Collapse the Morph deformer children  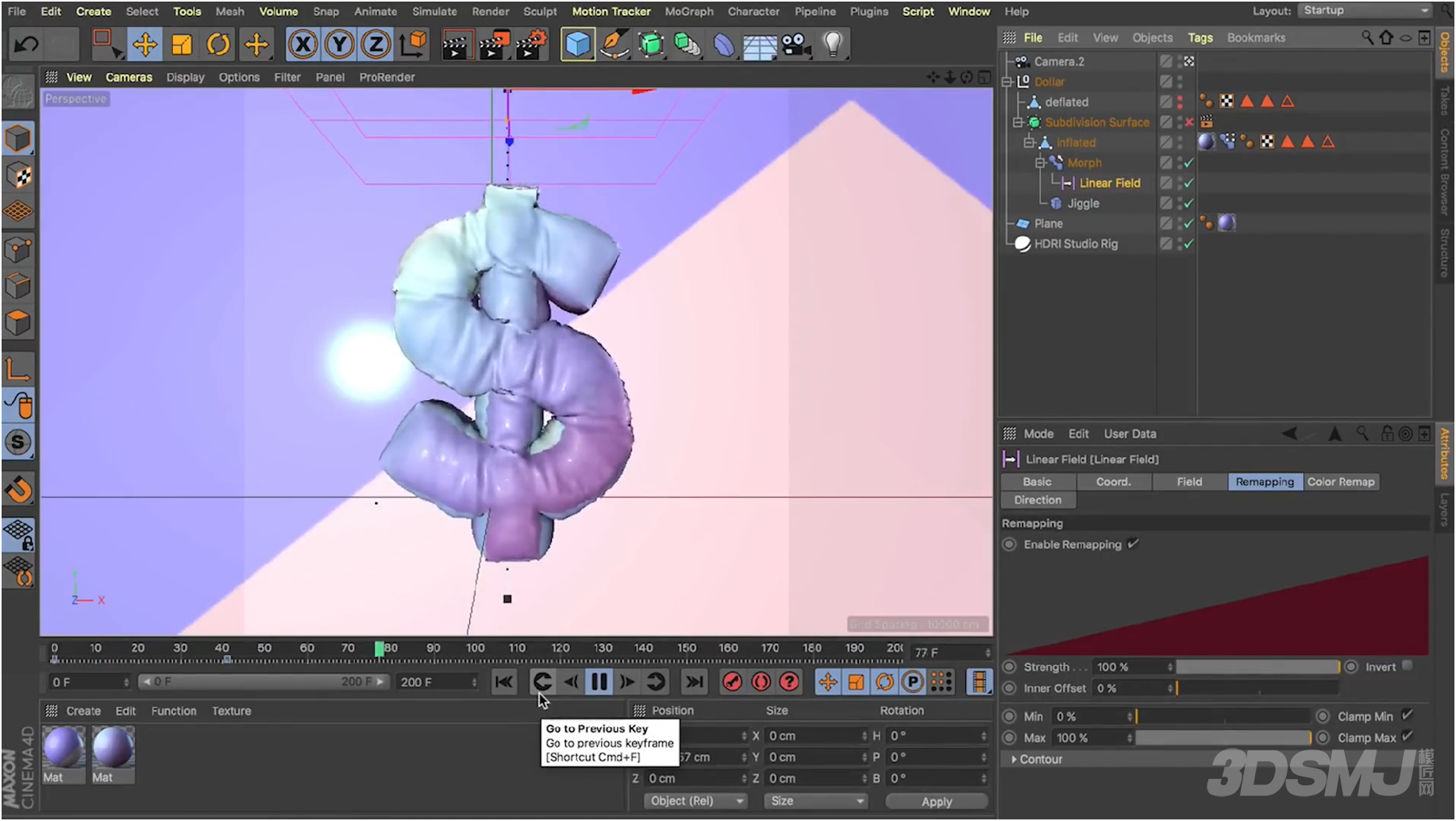[x=1040, y=163]
